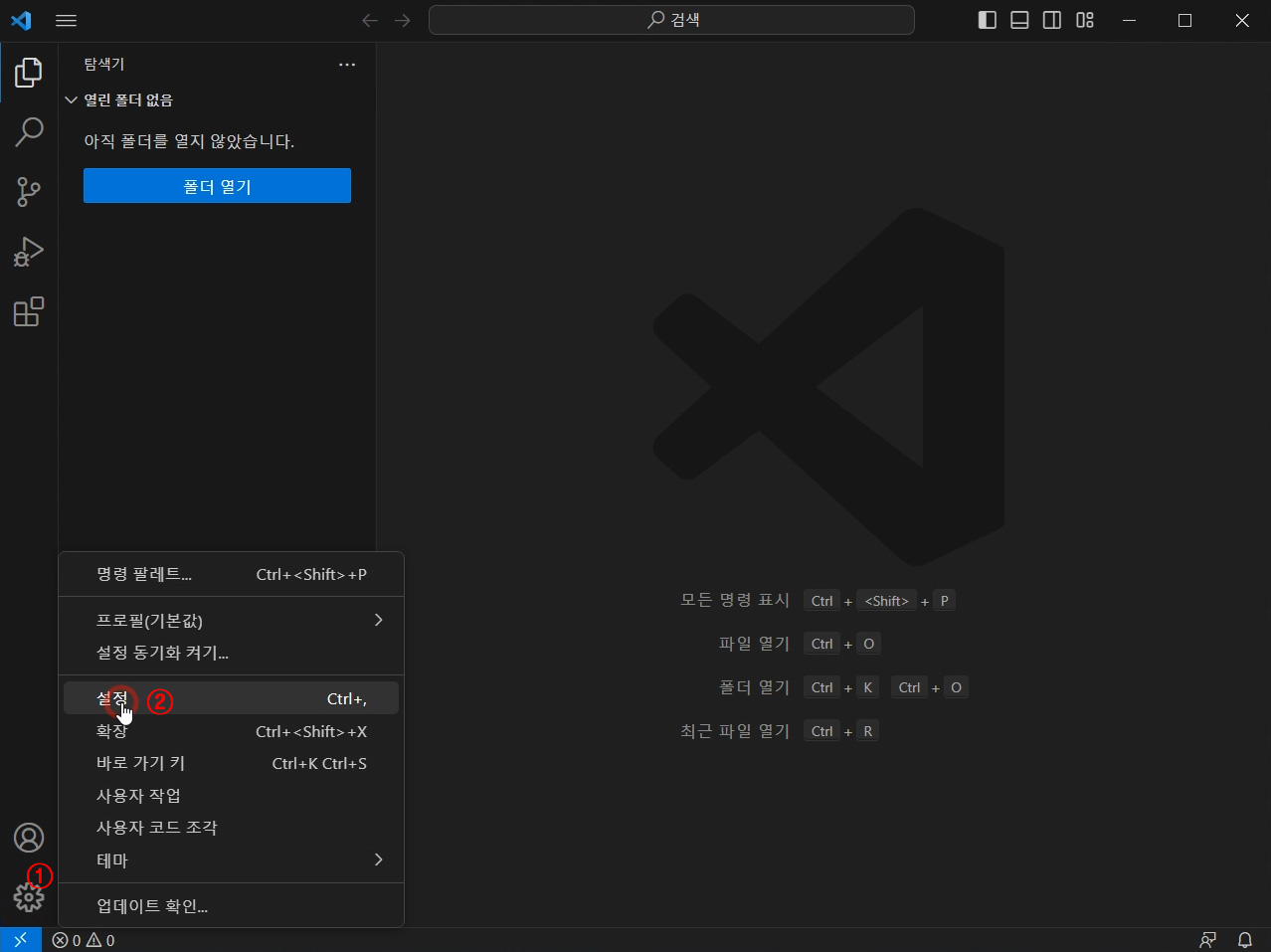Select '업데이트 확인...' menu entry
Screen dimensions: 1271x952
(x=231, y=906)
